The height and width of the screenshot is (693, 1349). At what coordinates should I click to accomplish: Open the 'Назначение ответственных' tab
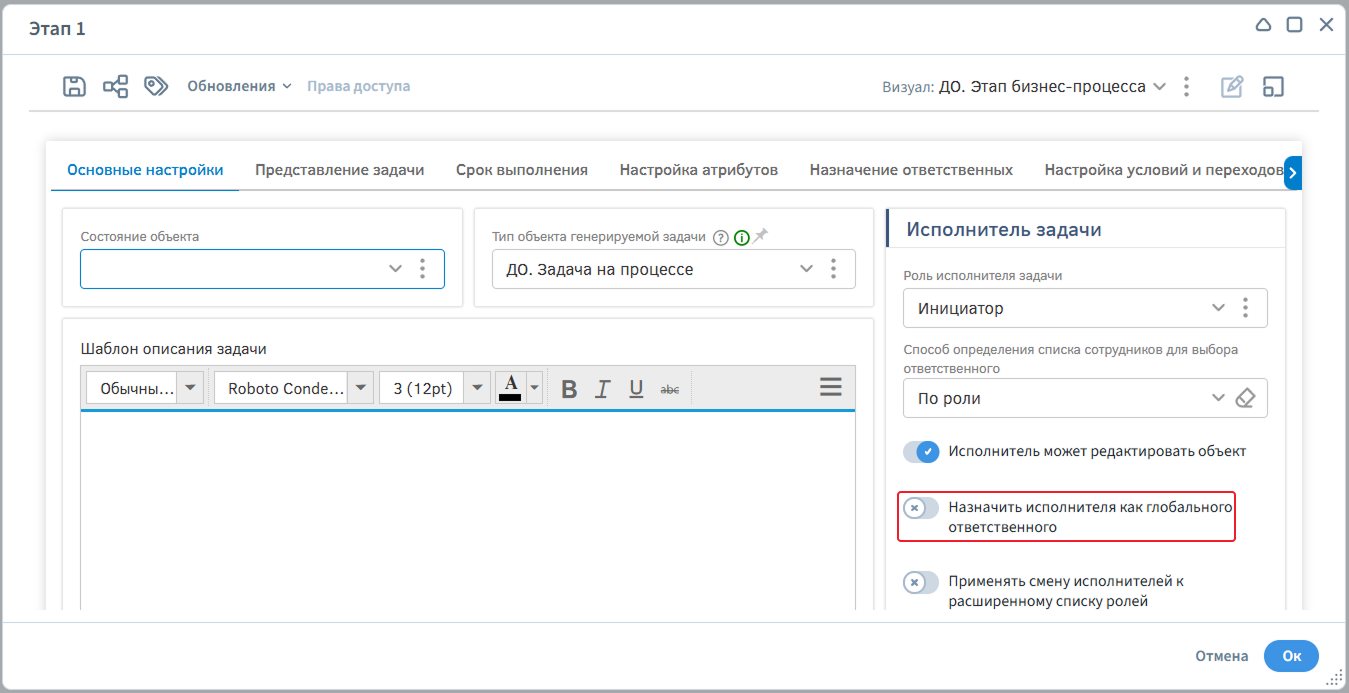[x=910, y=170]
